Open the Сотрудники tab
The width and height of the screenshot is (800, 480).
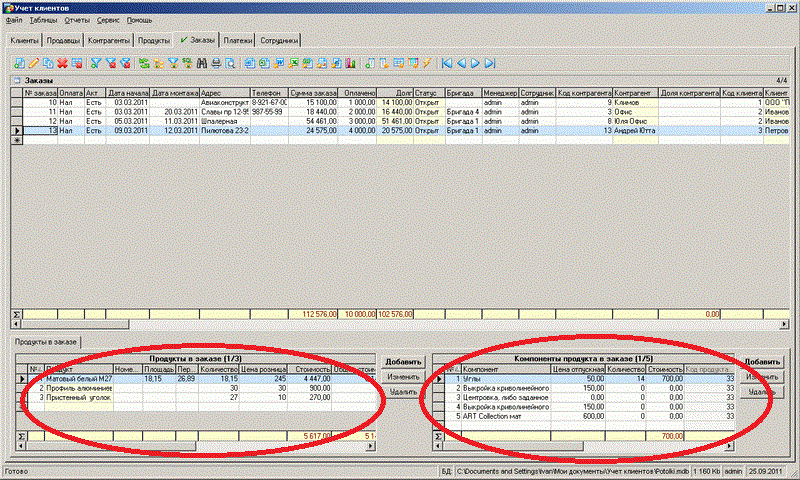(x=279, y=41)
